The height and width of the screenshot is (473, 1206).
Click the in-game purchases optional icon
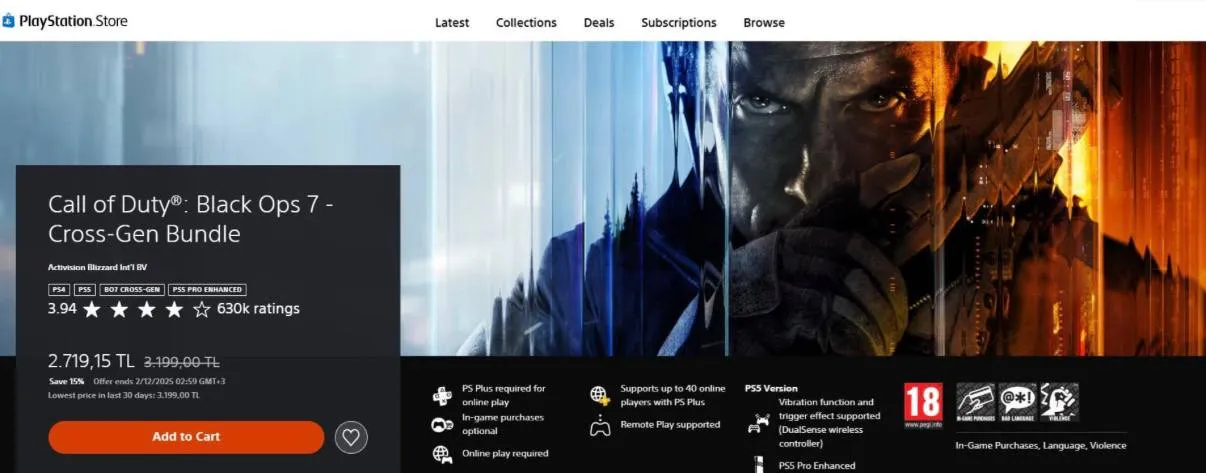tap(442, 424)
